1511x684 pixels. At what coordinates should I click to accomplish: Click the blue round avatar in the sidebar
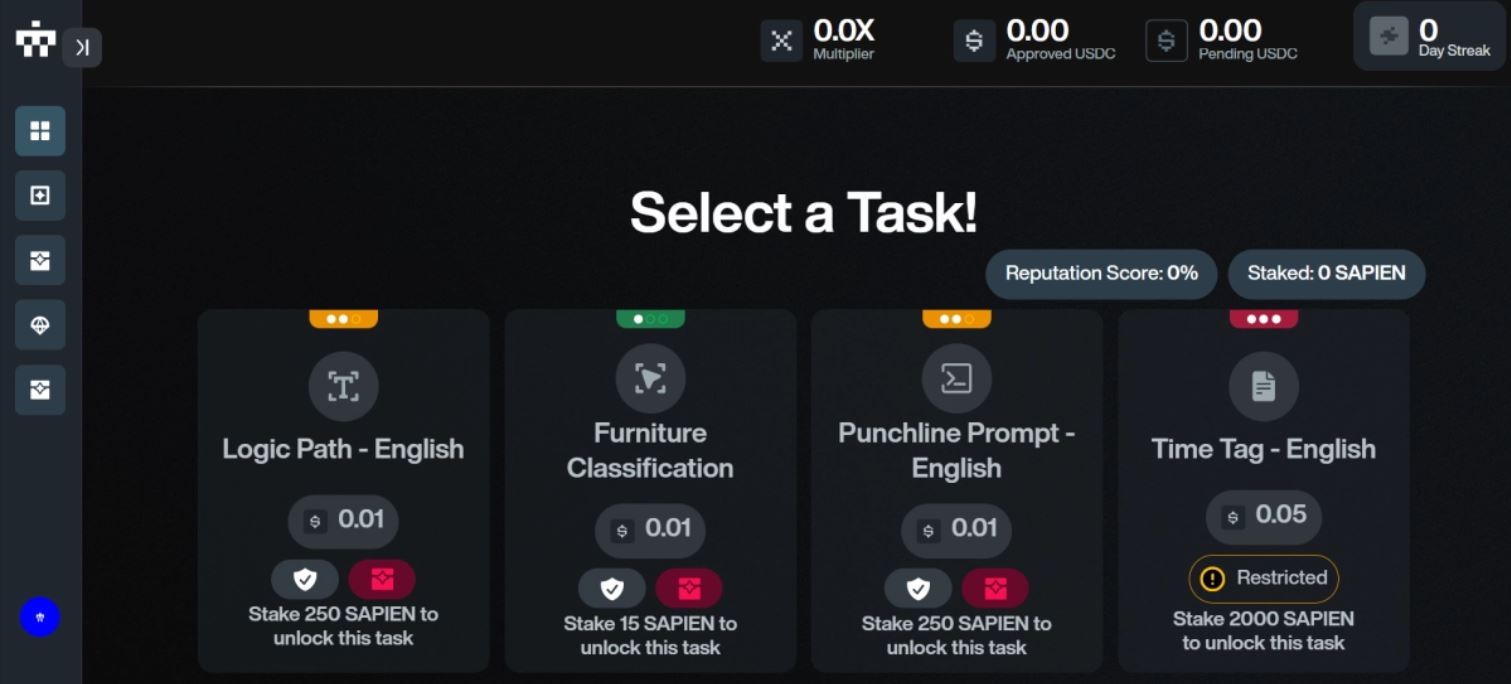click(40, 617)
